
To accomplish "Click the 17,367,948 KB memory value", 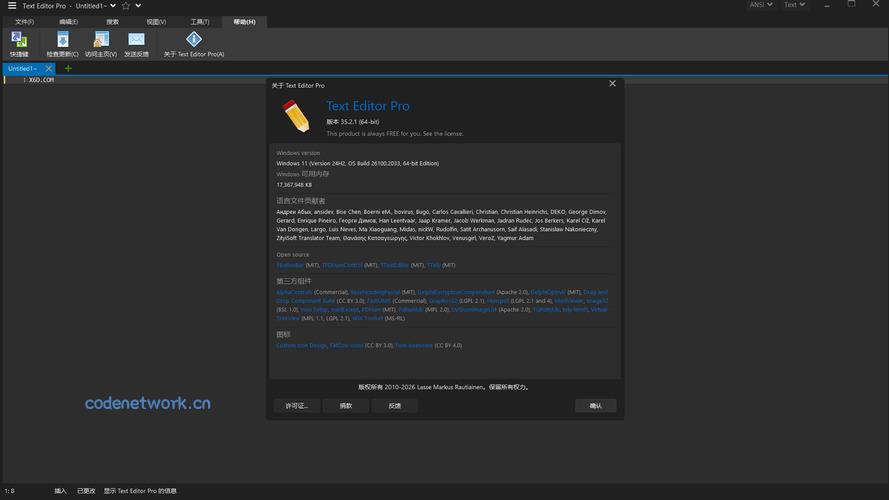I will (x=294, y=185).
